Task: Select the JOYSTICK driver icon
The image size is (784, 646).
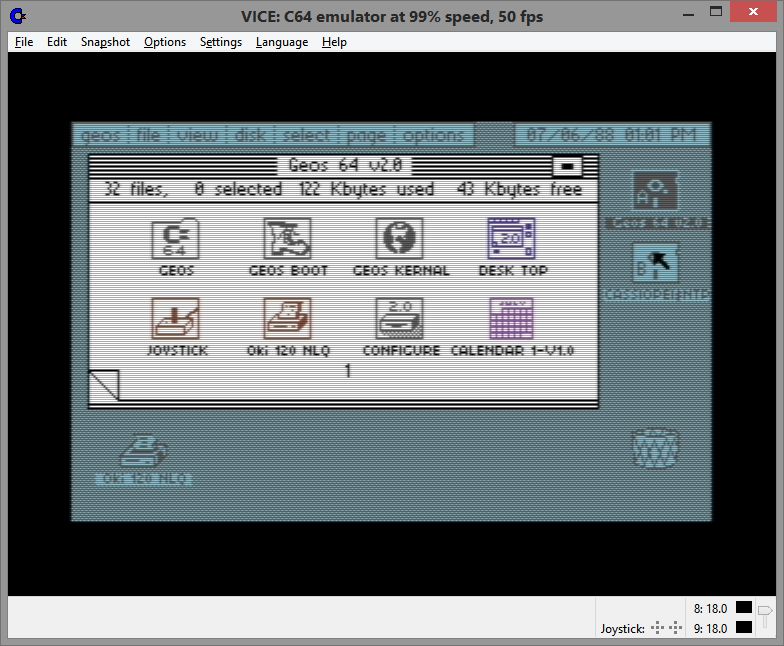Action: [176, 318]
